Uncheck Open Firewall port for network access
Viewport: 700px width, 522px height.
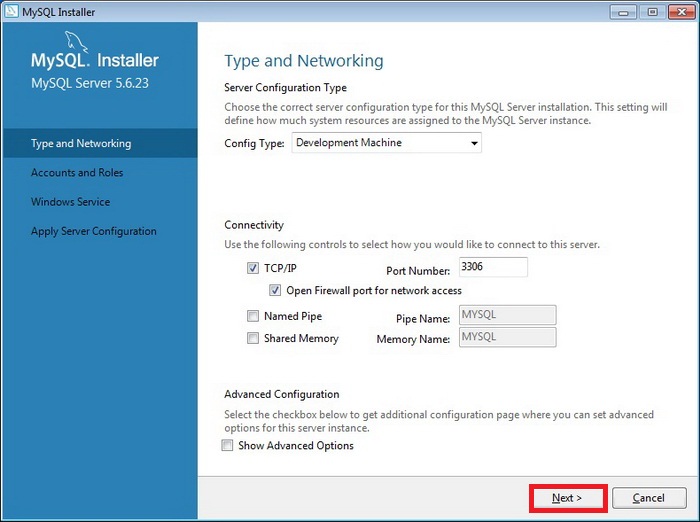[275, 290]
